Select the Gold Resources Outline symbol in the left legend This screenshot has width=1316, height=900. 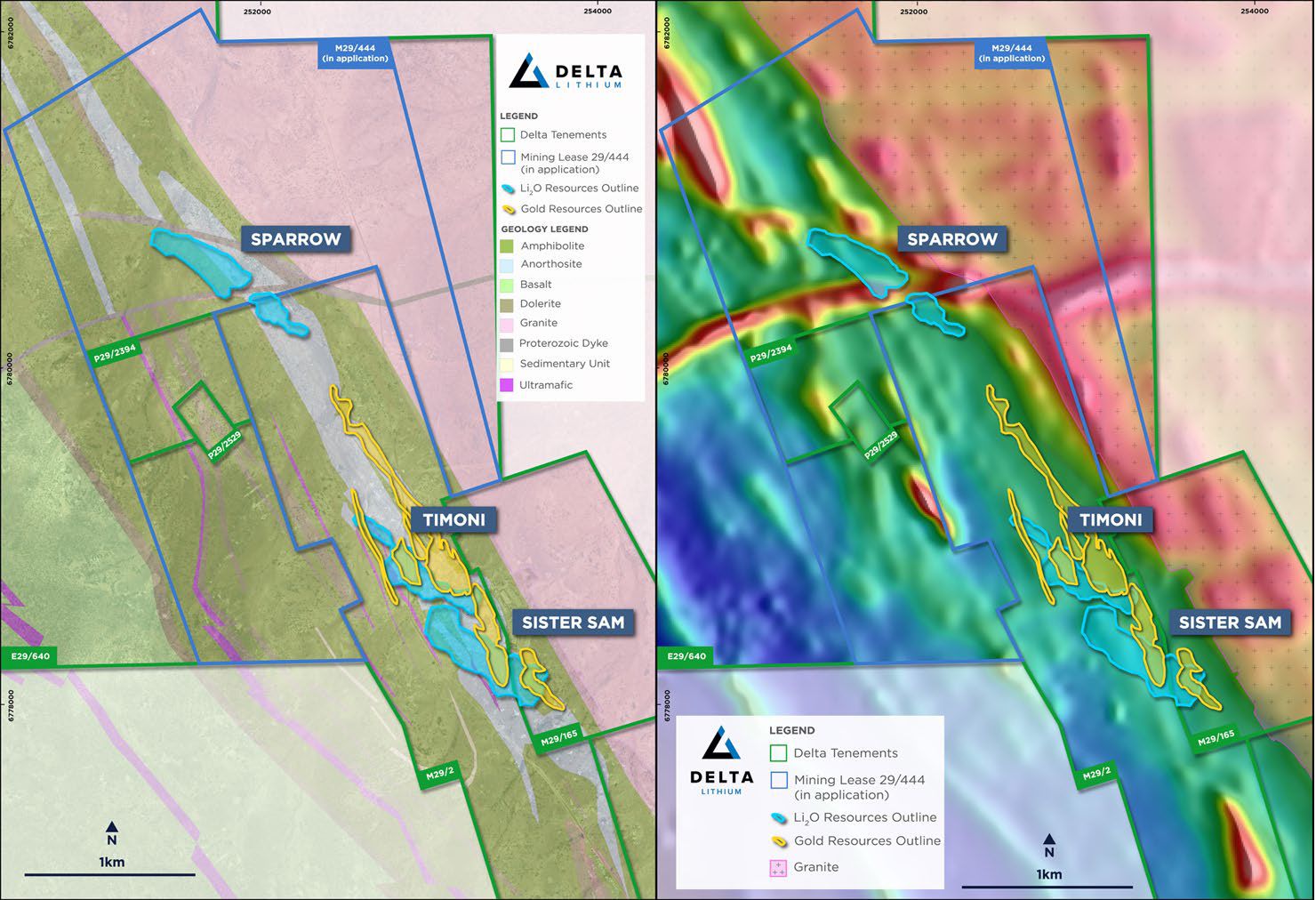508,210
